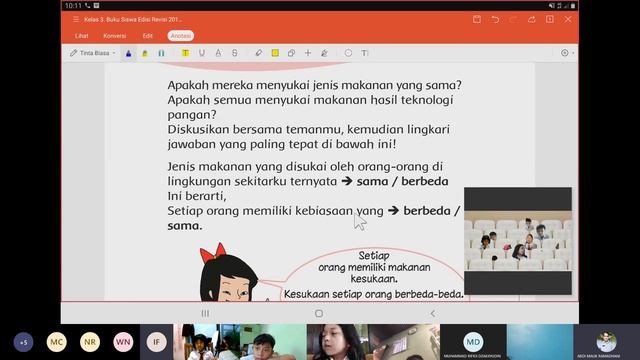Click the line 'Setiap orang memiliki kebiasaan yang'
Image resolution: width=640 pixels, height=360 pixels.
pyautogui.click(x=275, y=211)
